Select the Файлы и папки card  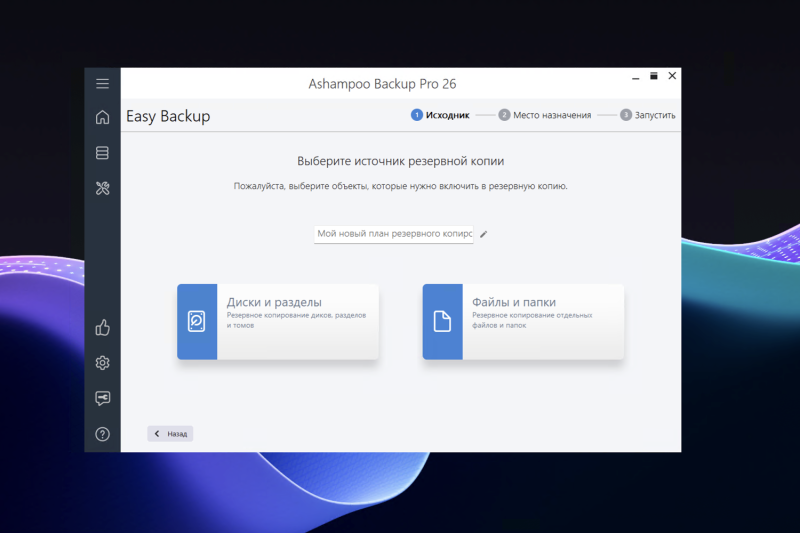pos(523,322)
